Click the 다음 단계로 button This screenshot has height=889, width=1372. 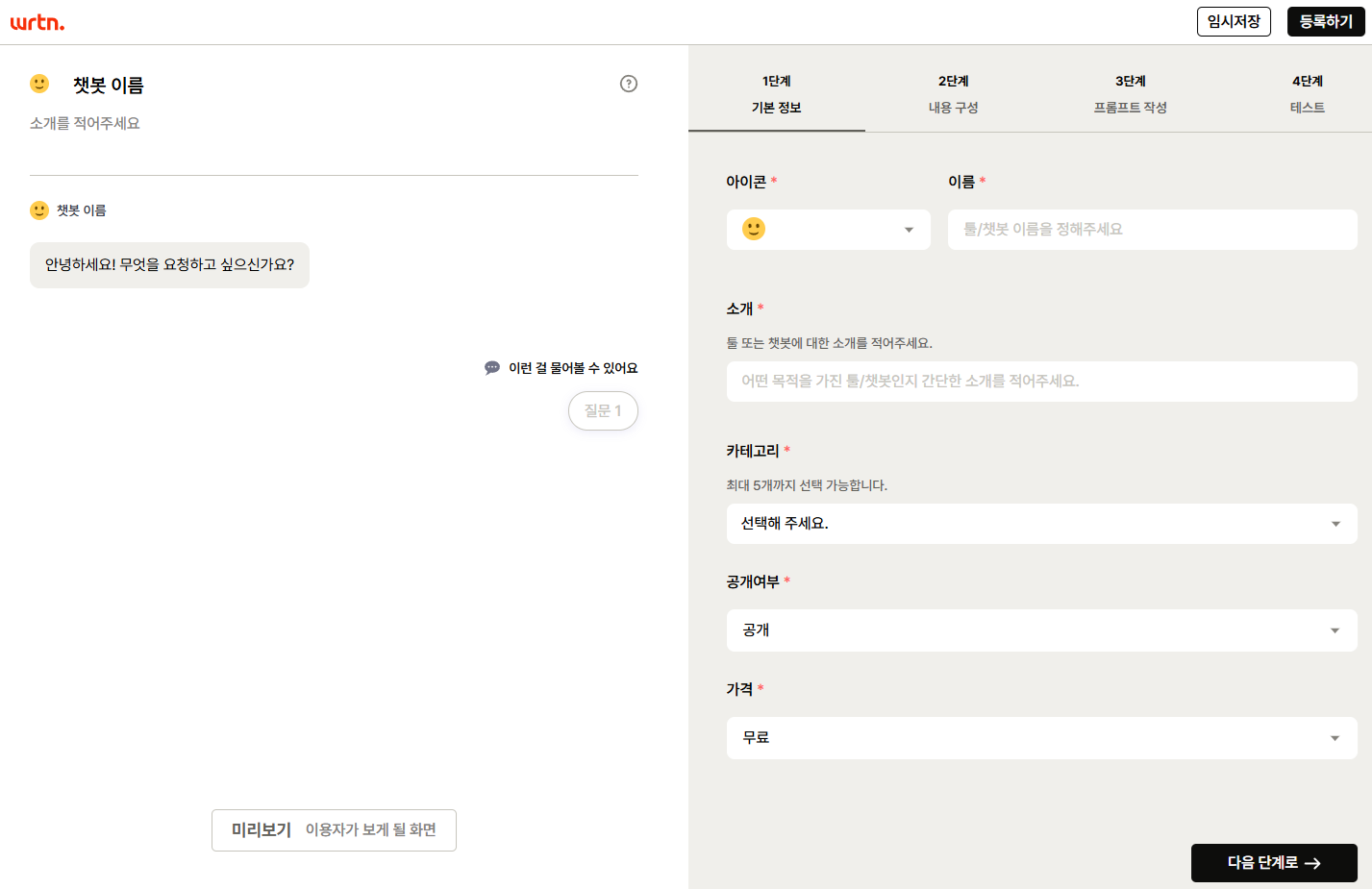point(1274,863)
